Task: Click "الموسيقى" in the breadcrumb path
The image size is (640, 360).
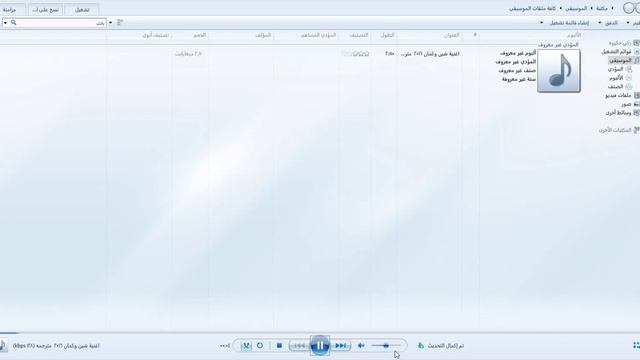Action: pyautogui.click(x=576, y=8)
